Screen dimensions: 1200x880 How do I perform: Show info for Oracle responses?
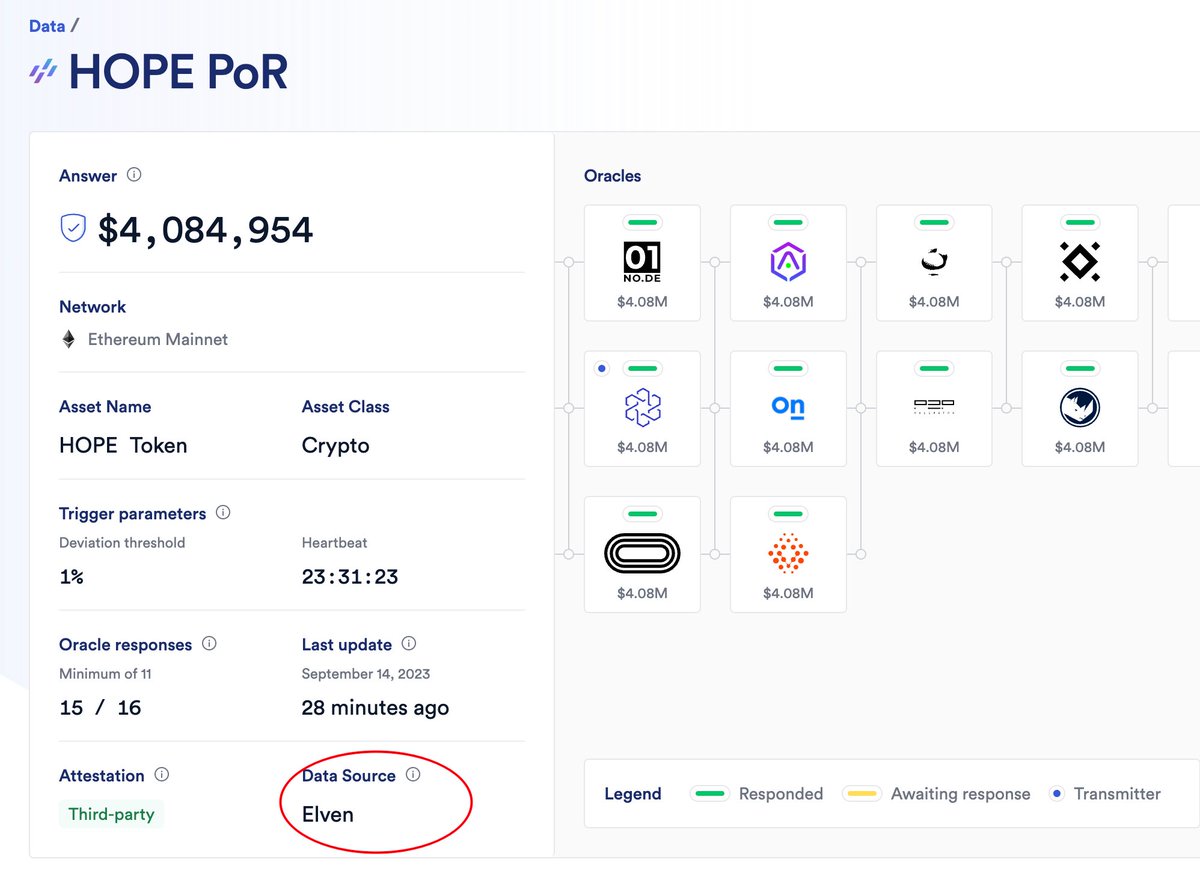click(x=210, y=644)
